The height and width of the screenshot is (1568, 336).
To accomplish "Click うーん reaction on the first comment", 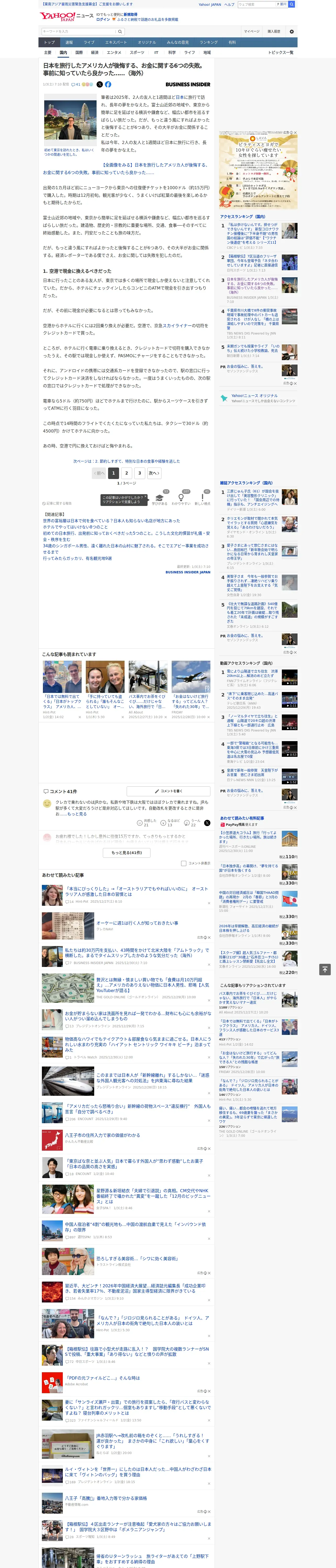I will [193, 822].
